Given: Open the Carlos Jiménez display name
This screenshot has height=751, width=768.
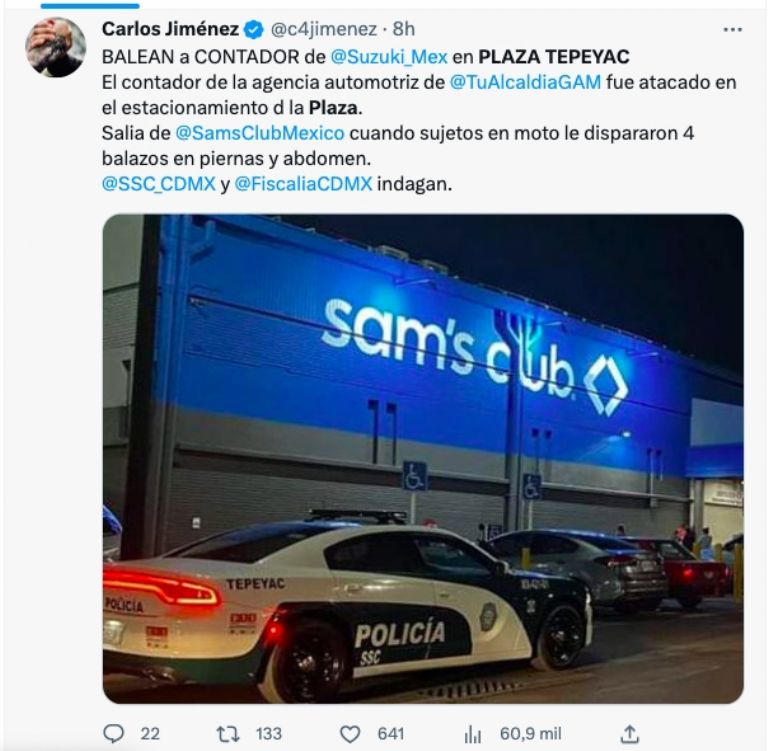Looking at the screenshot, I should (x=170, y=29).
